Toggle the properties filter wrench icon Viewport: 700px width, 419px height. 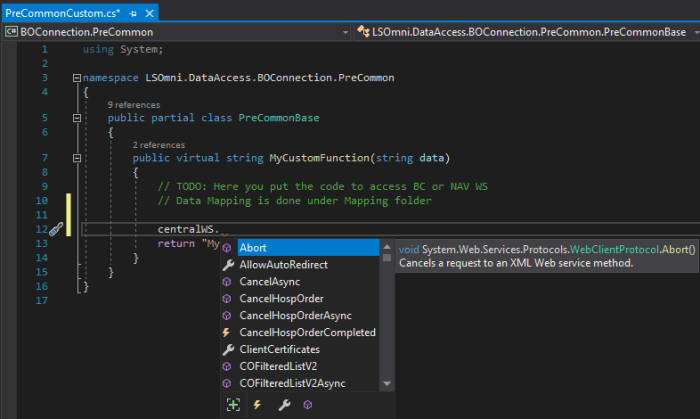284,405
